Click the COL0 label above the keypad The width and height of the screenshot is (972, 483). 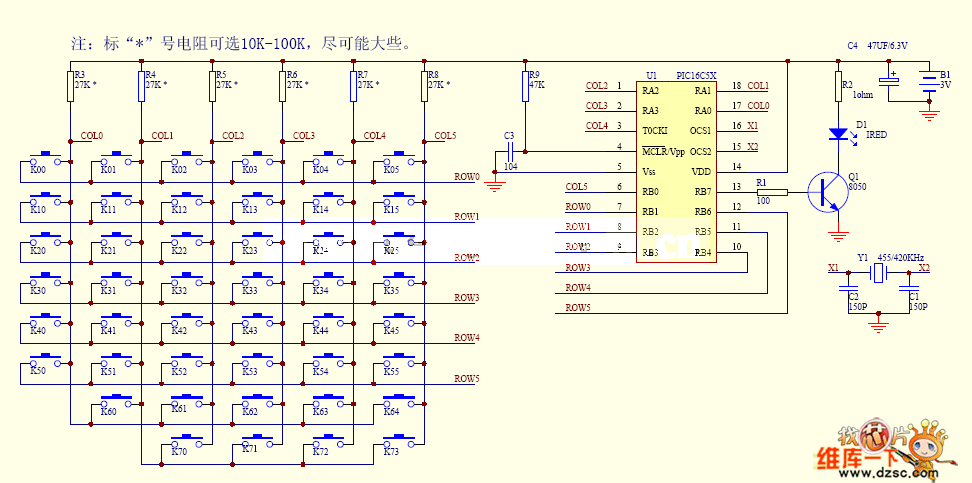[91, 135]
